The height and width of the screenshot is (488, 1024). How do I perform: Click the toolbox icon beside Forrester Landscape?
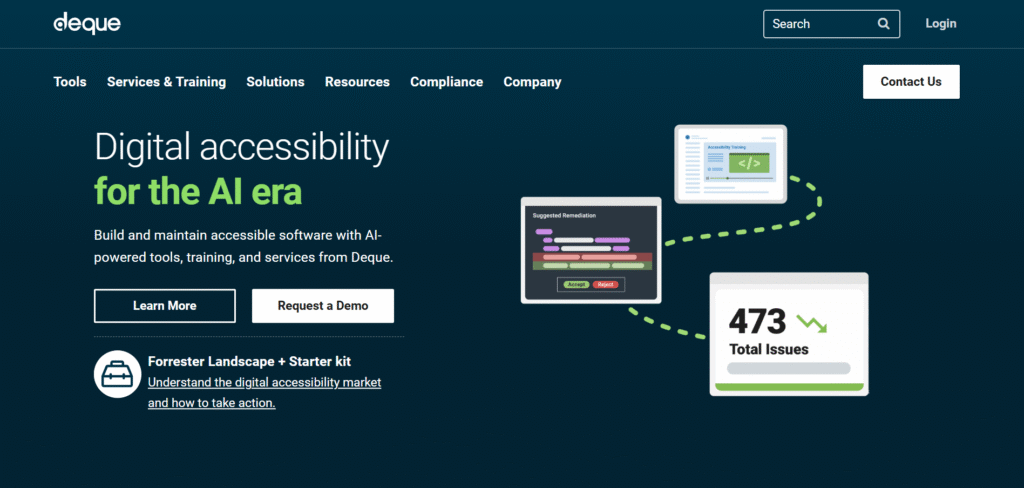(x=116, y=374)
